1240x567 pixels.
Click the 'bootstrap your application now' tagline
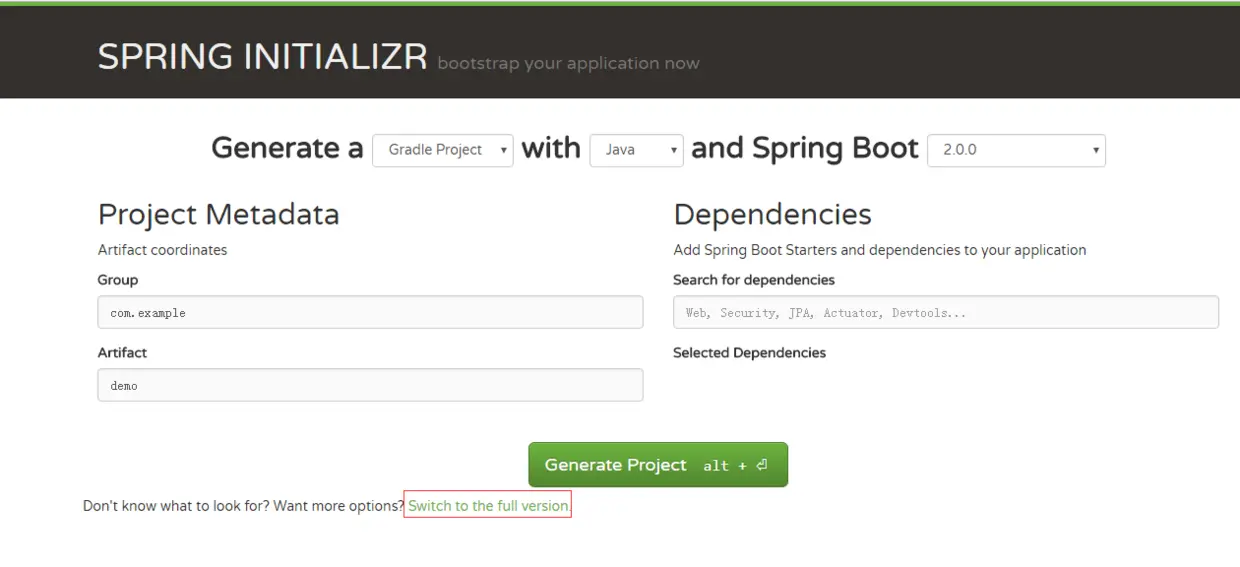568,64
